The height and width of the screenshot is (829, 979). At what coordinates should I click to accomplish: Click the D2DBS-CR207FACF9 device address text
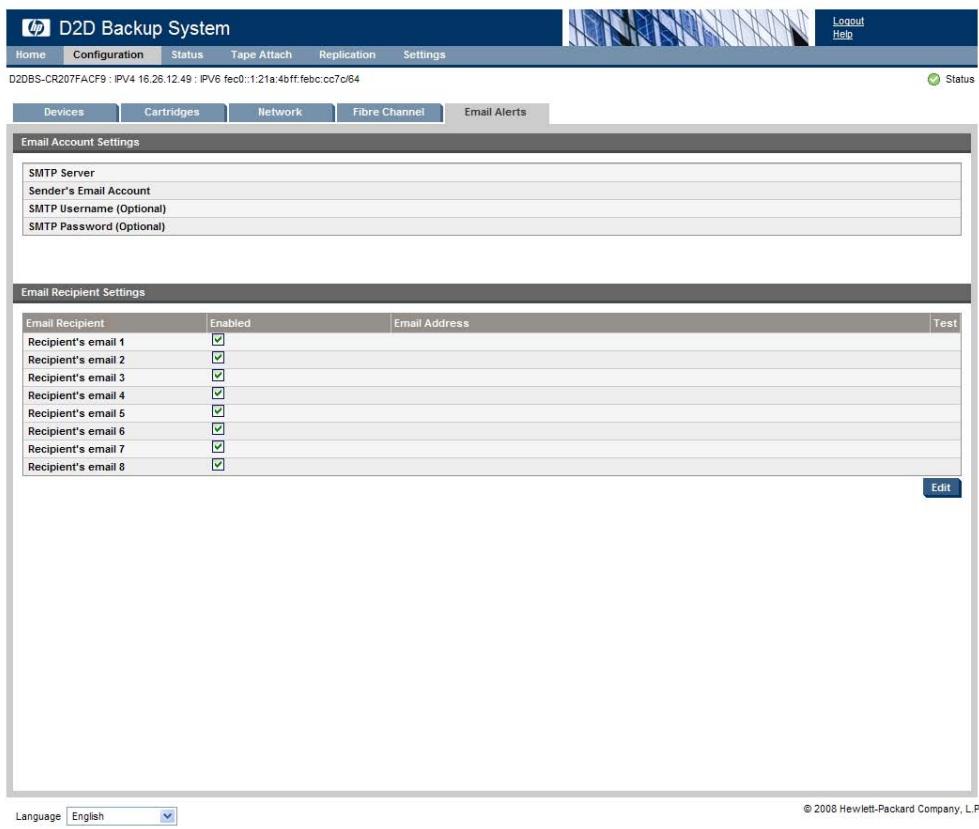point(184,79)
